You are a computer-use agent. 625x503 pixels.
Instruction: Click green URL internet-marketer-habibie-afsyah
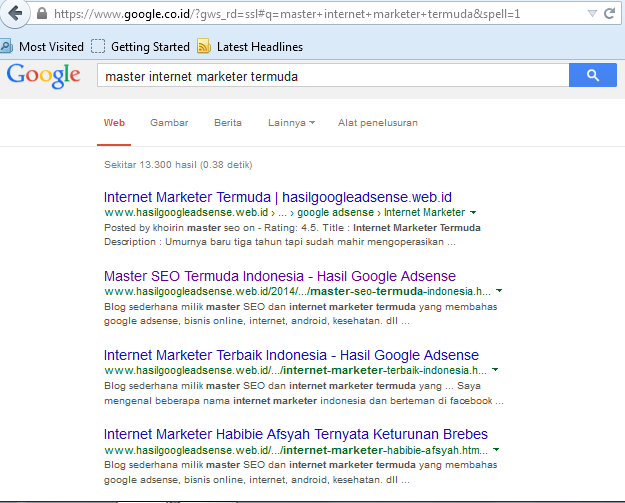coord(296,450)
